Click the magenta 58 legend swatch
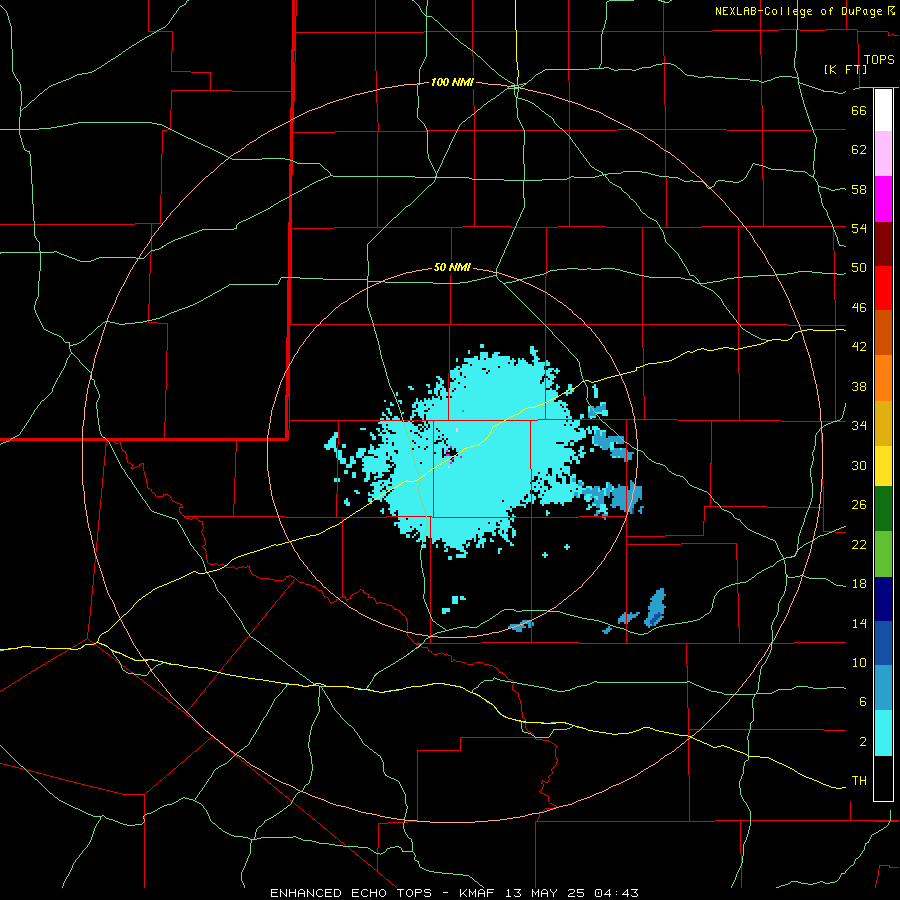Screen dimensions: 900x900 click(883, 199)
